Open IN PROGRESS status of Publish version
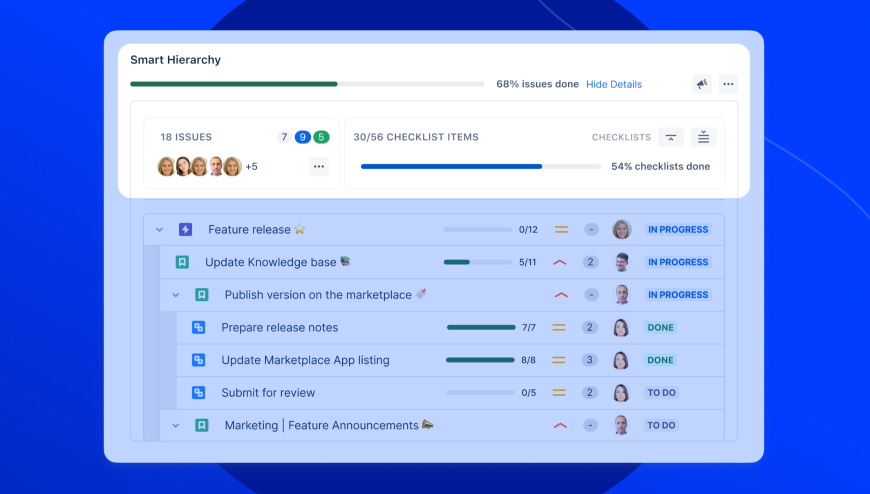The image size is (870, 494). 678,295
